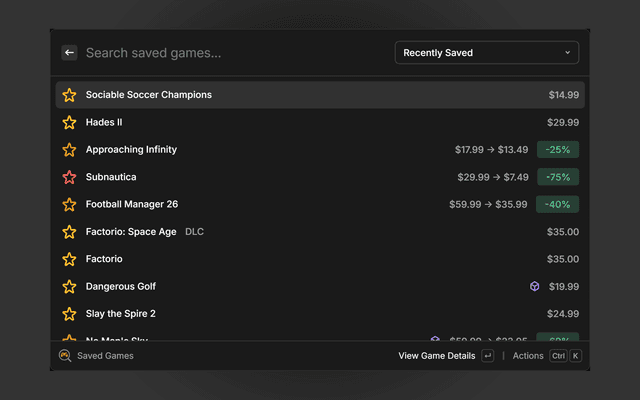Click the star icon for Factorio: Space Age
The image size is (640, 400).
pyautogui.click(x=69, y=232)
